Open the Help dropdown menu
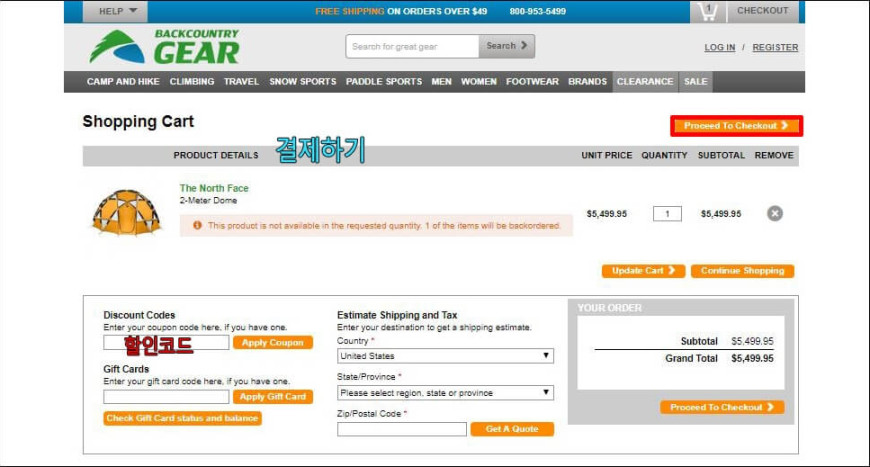This screenshot has width=870, height=467. pyautogui.click(x=115, y=11)
